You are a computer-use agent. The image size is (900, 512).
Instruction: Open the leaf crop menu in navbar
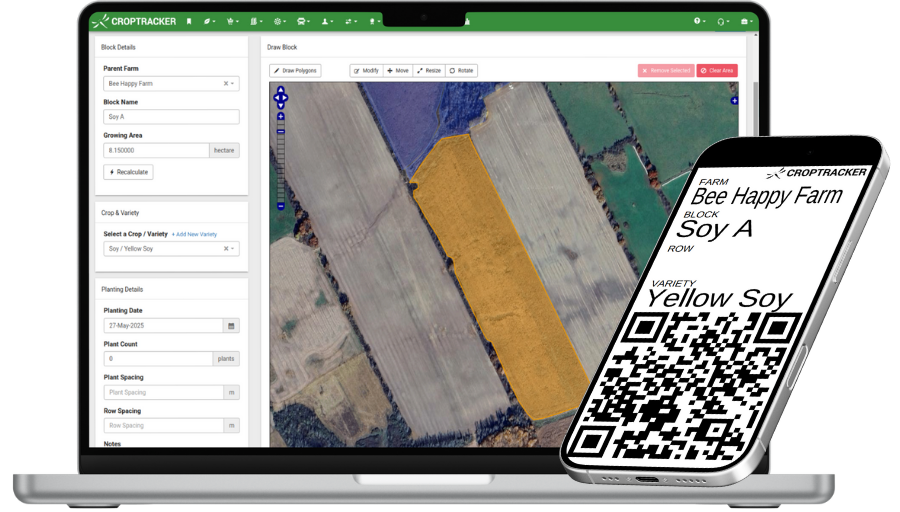pyautogui.click(x=209, y=21)
